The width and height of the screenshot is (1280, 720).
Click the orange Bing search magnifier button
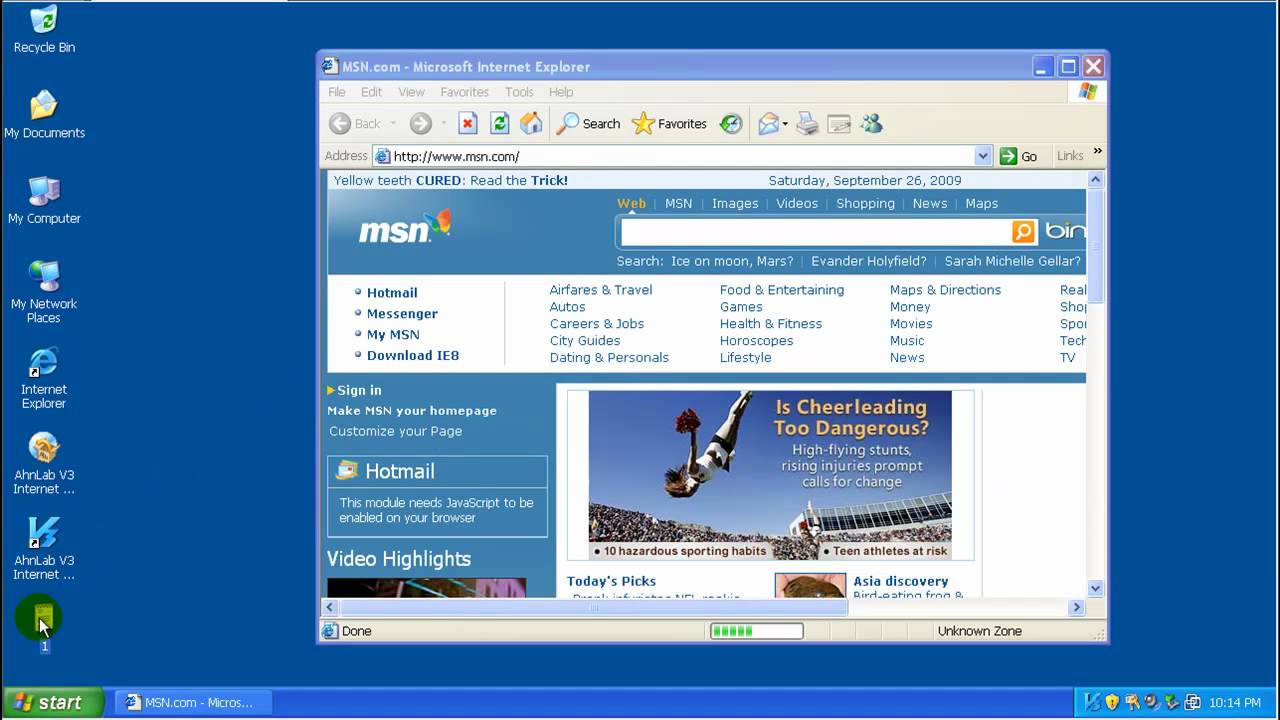point(1024,232)
